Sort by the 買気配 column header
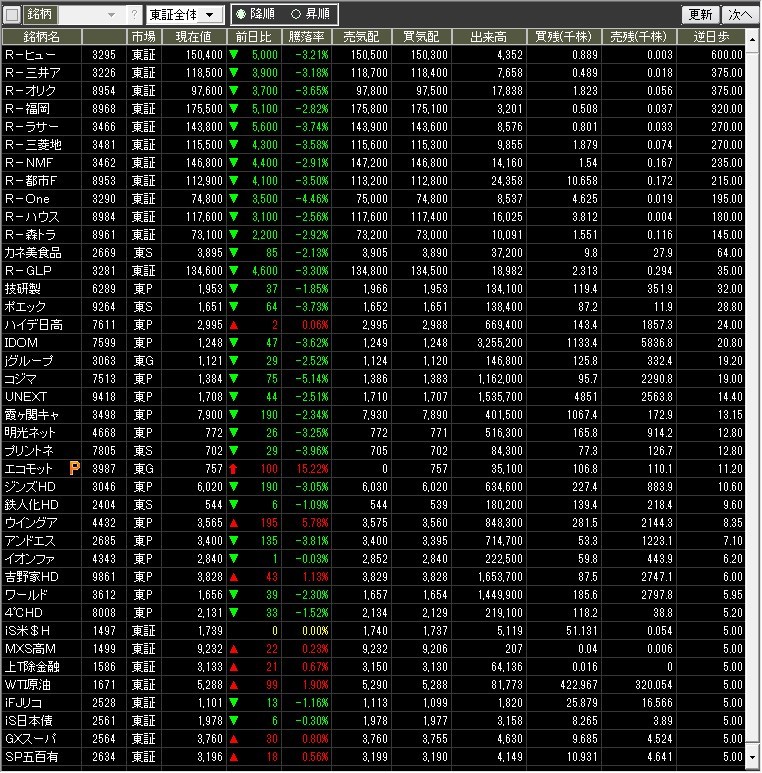Image resolution: width=762 pixels, height=773 pixels. 421,36
